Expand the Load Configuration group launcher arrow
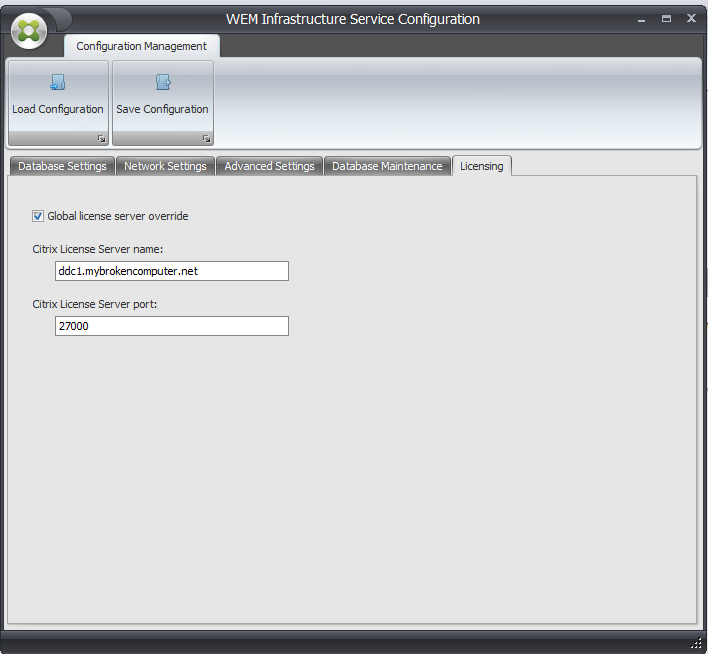 coord(102,139)
